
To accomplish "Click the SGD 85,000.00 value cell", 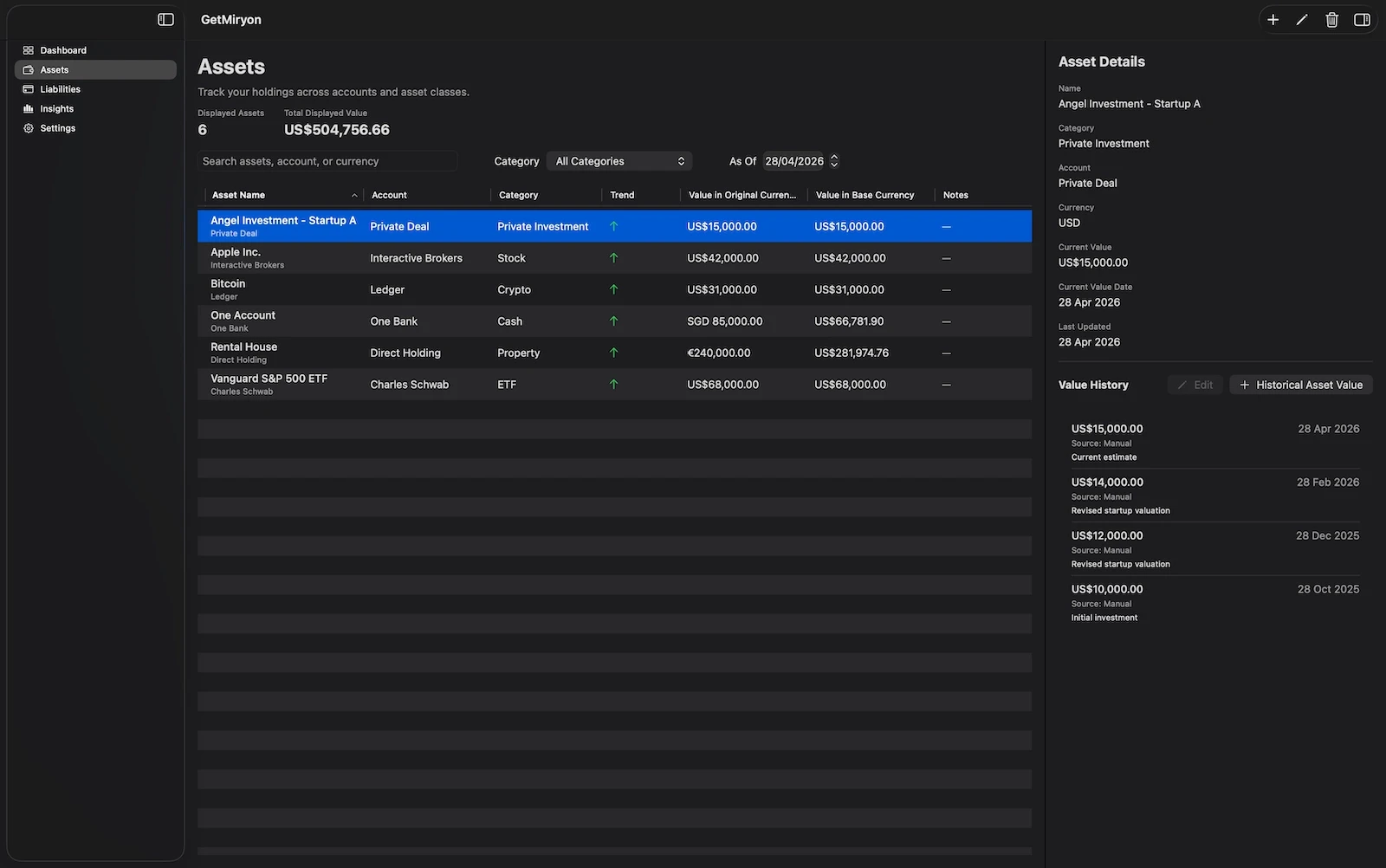I will [x=724, y=321].
